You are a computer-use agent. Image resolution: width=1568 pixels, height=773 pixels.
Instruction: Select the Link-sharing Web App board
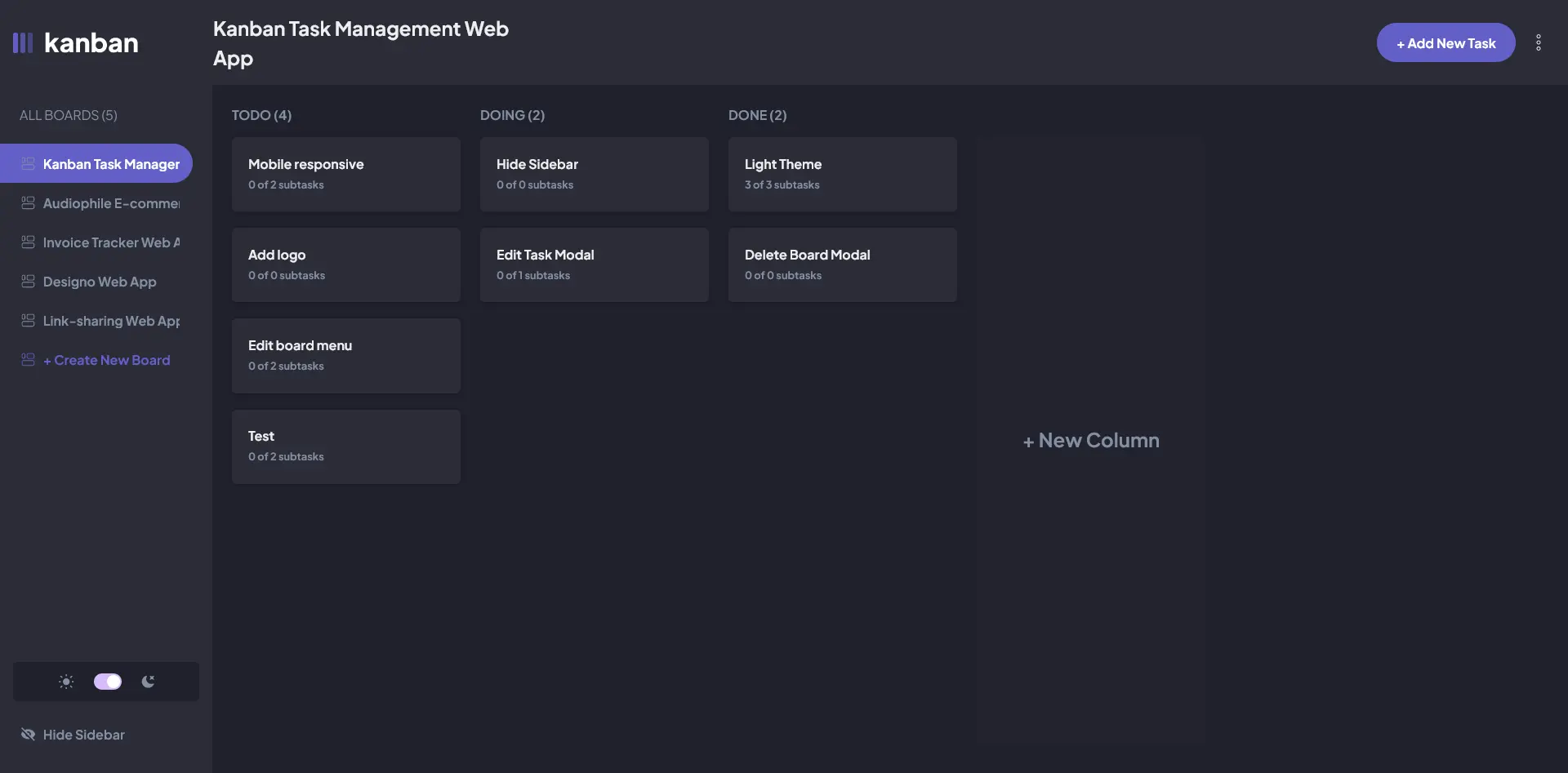110,321
